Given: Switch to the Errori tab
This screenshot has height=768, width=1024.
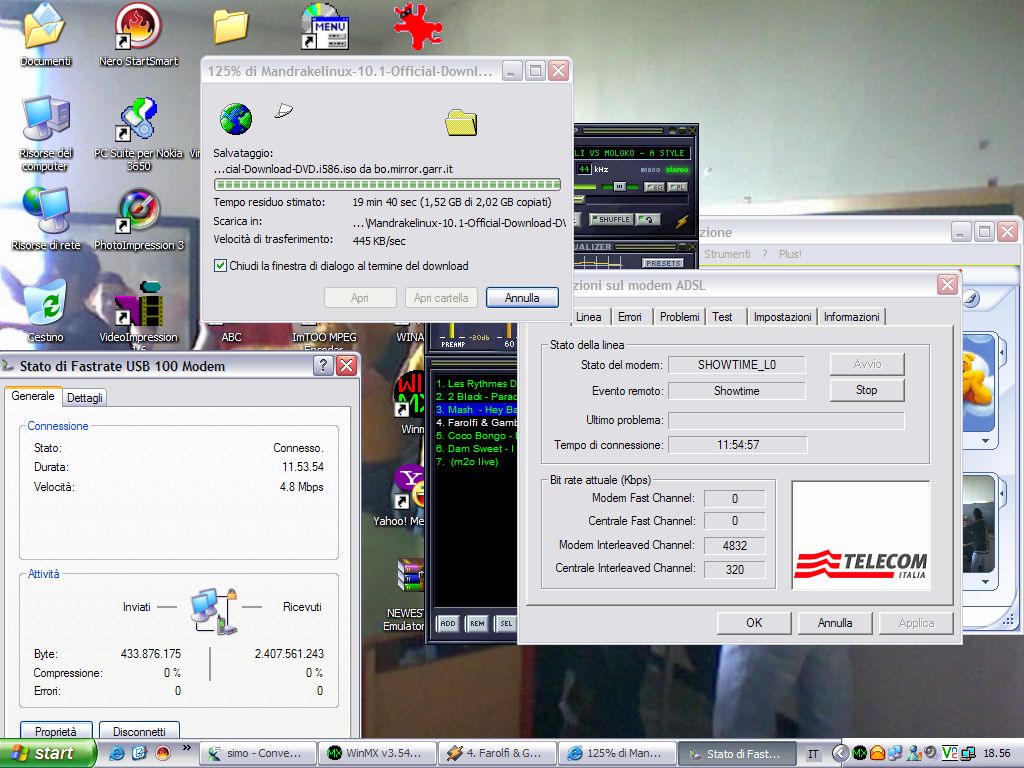Looking at the screenshot, I should (x=630, y=317).
